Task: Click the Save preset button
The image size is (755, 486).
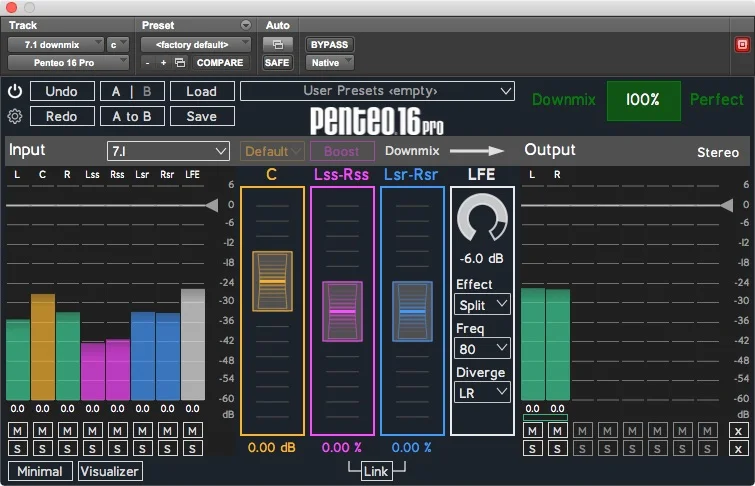Action: coord(202,117)
